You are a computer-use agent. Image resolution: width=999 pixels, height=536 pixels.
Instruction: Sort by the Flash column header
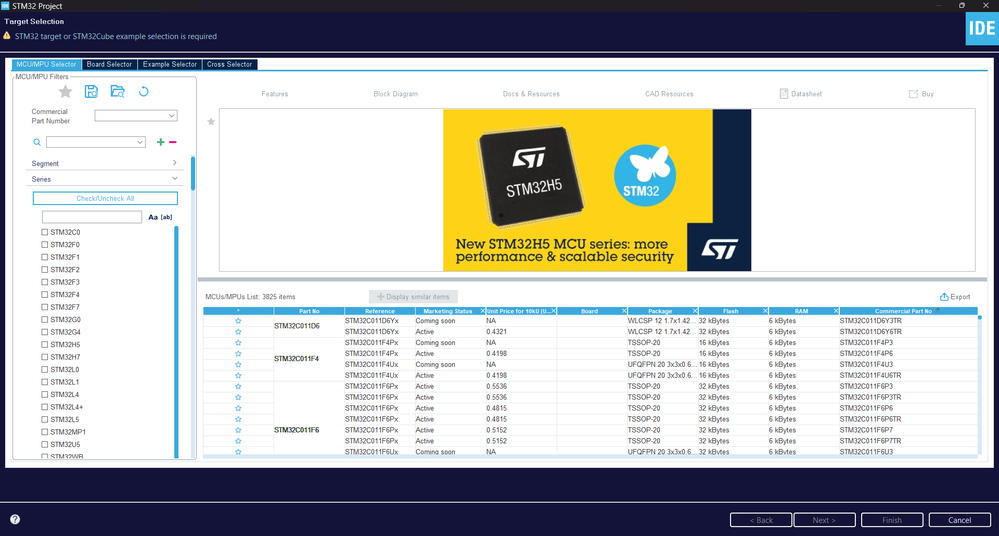coord(730,311)
